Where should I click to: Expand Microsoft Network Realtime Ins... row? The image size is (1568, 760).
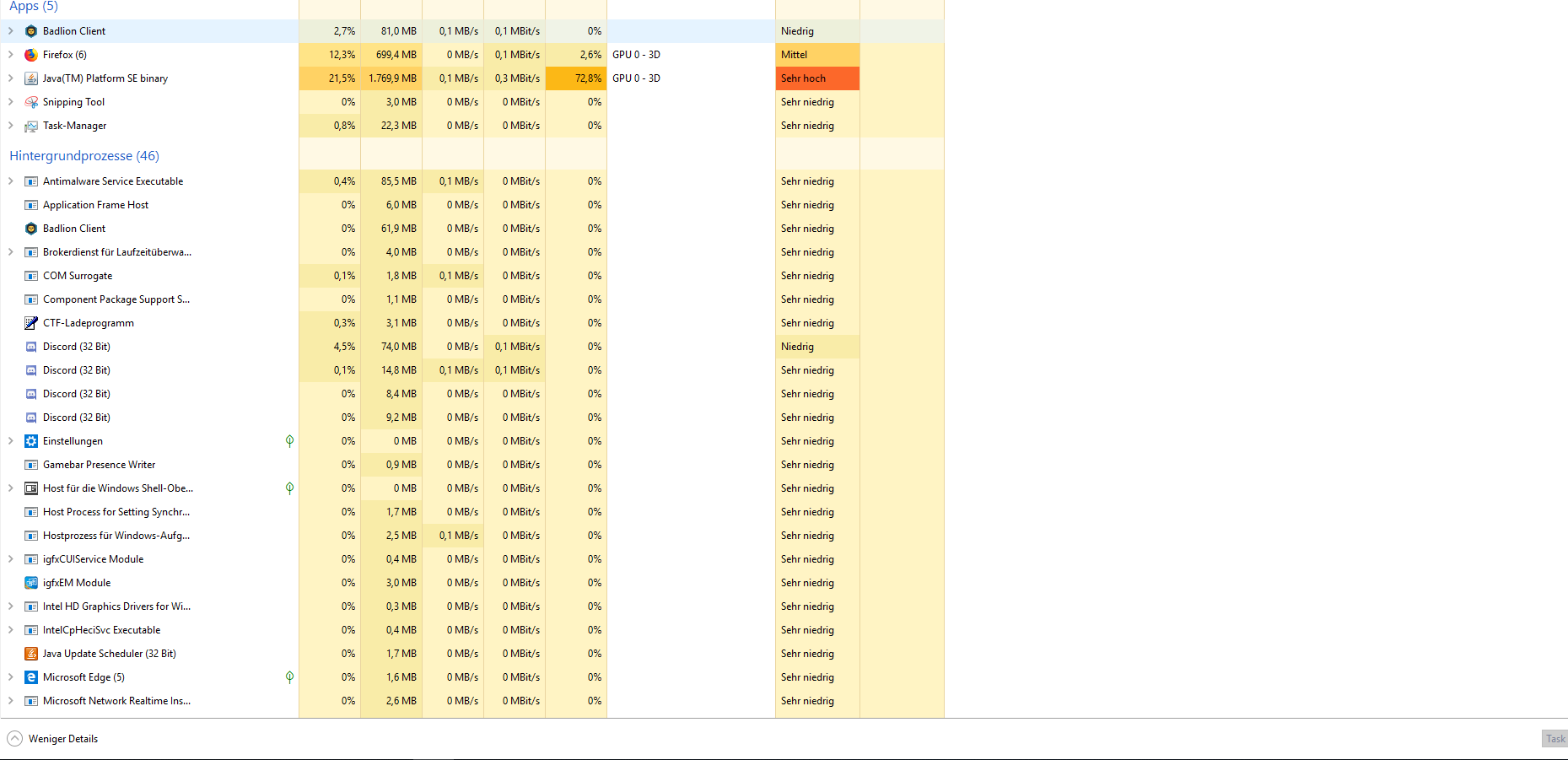tap(10, 701)
